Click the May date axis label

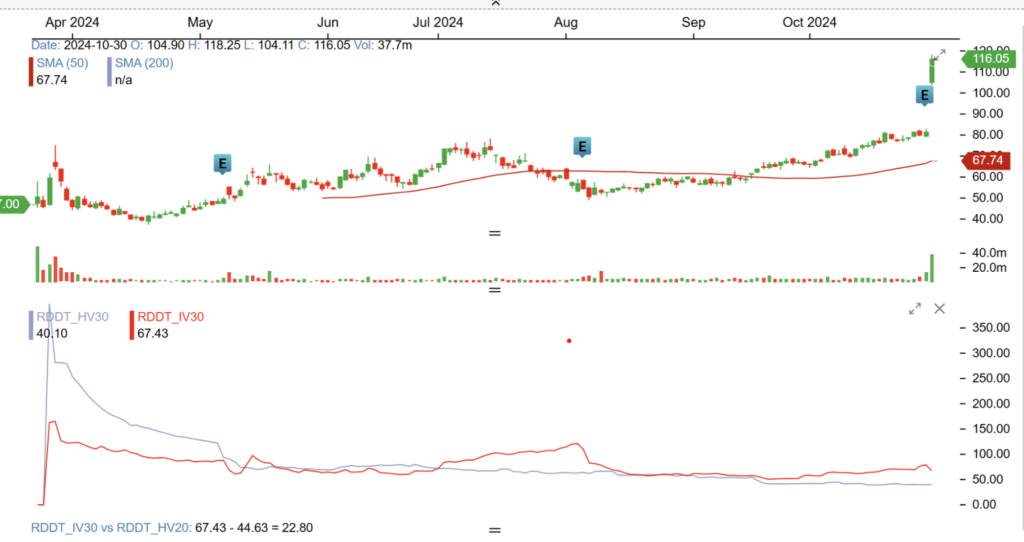(200, 22)
